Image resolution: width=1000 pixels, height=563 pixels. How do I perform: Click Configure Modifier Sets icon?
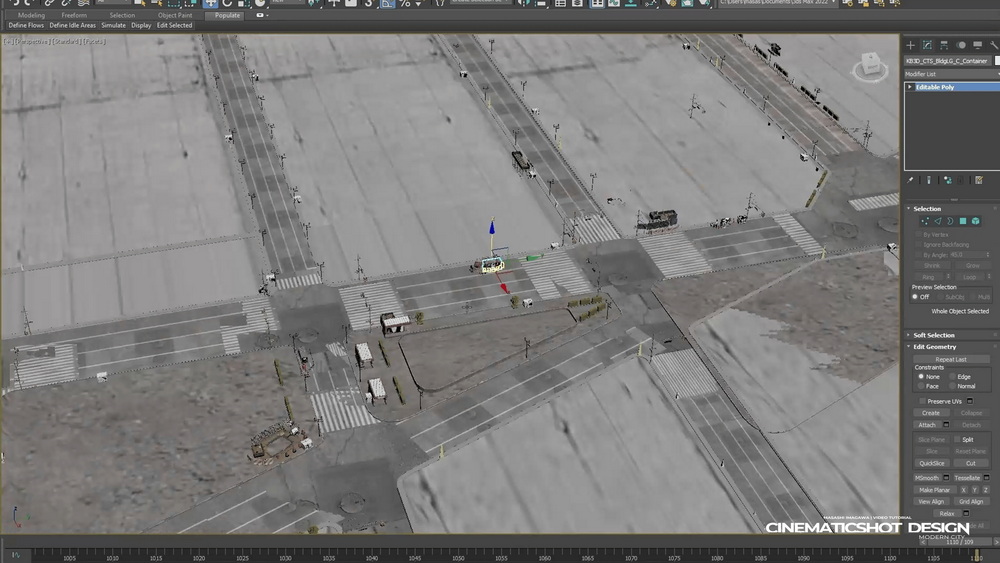979,180
